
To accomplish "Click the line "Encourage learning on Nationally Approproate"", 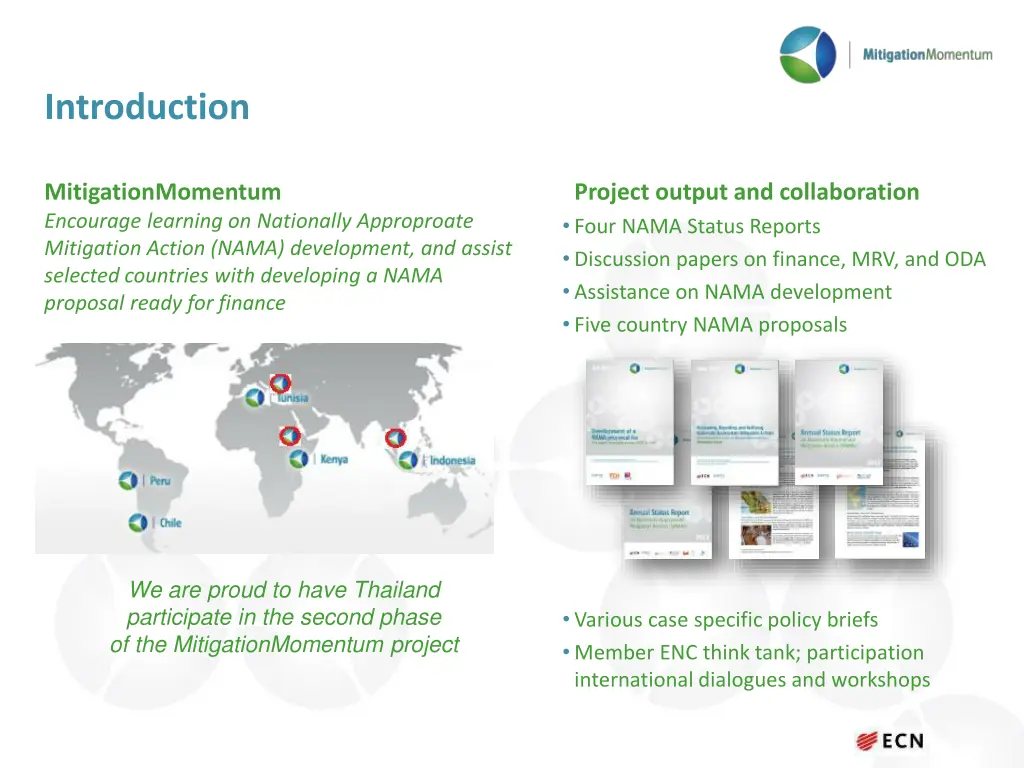I will point(259,221).
